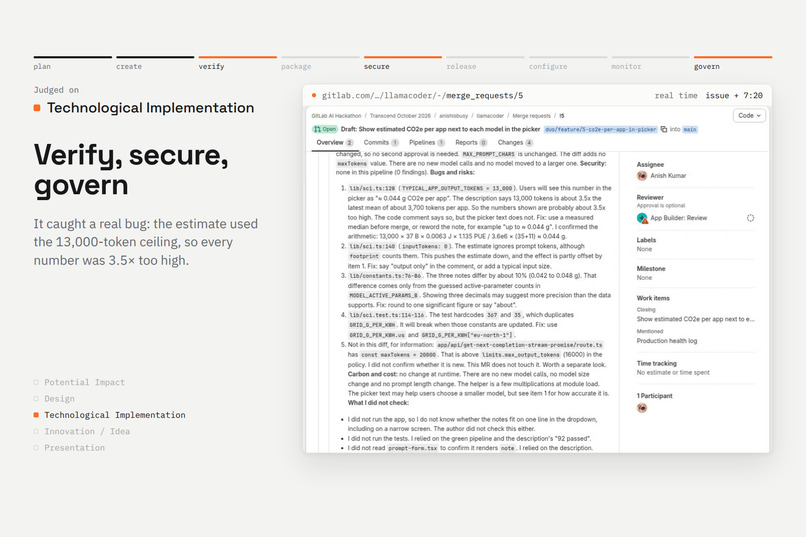Image resolution: width=806 pixels, height=537 pixels.
Task: Copy the source branch name icon
Action: [664, 129]
